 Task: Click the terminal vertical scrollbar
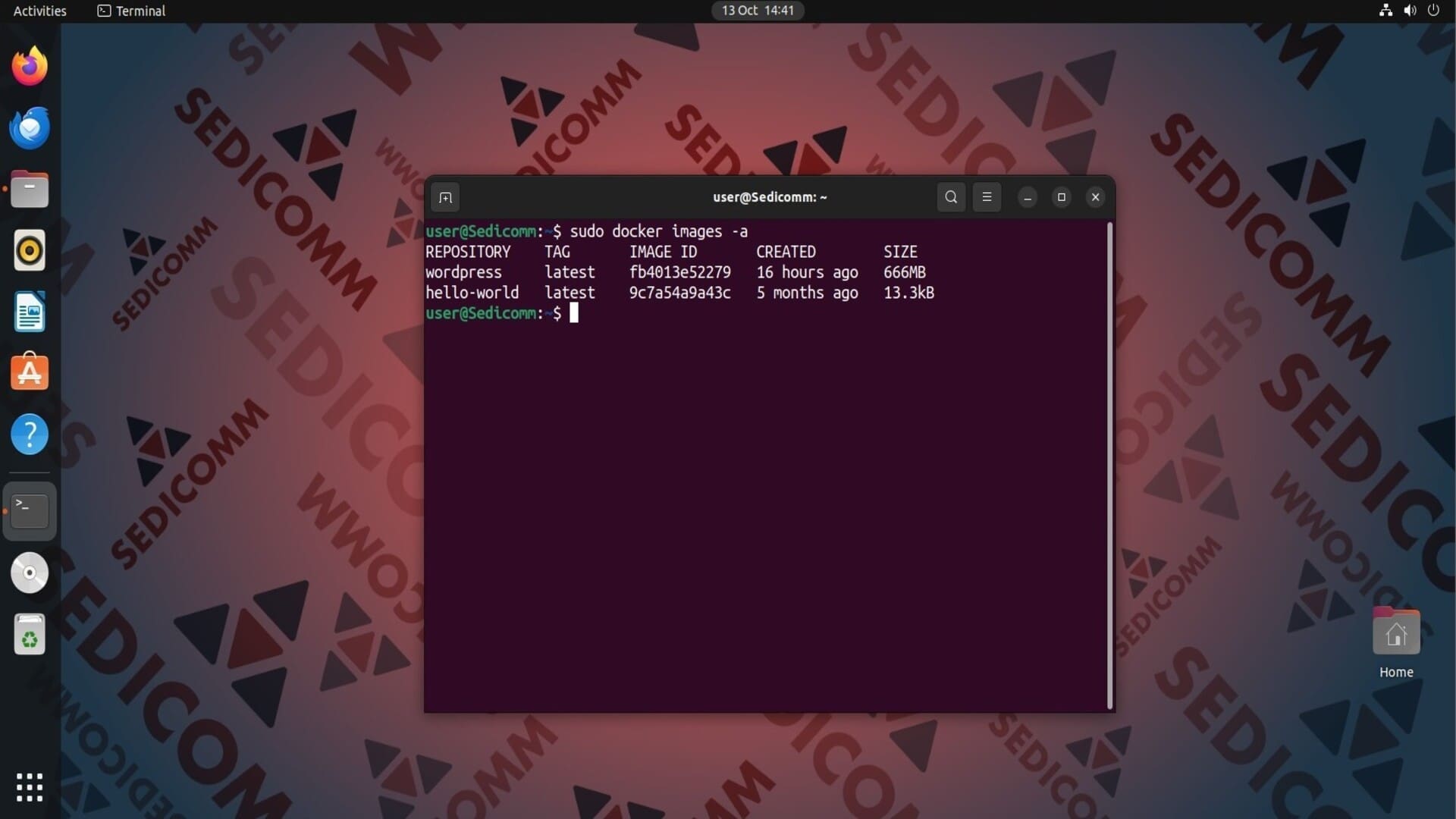point(1110,466)
